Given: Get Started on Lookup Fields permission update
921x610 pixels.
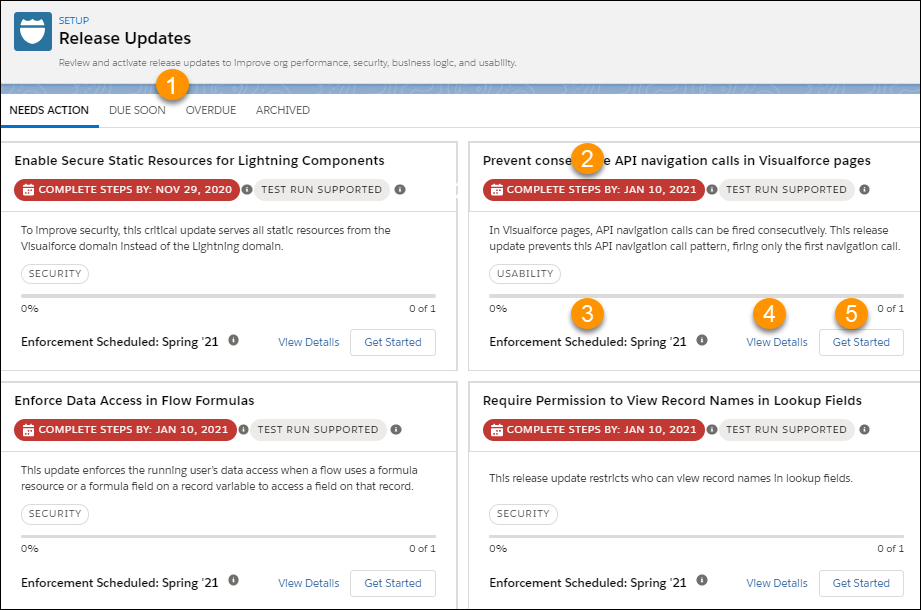Looking at the screenshot, I should point(861,583).
